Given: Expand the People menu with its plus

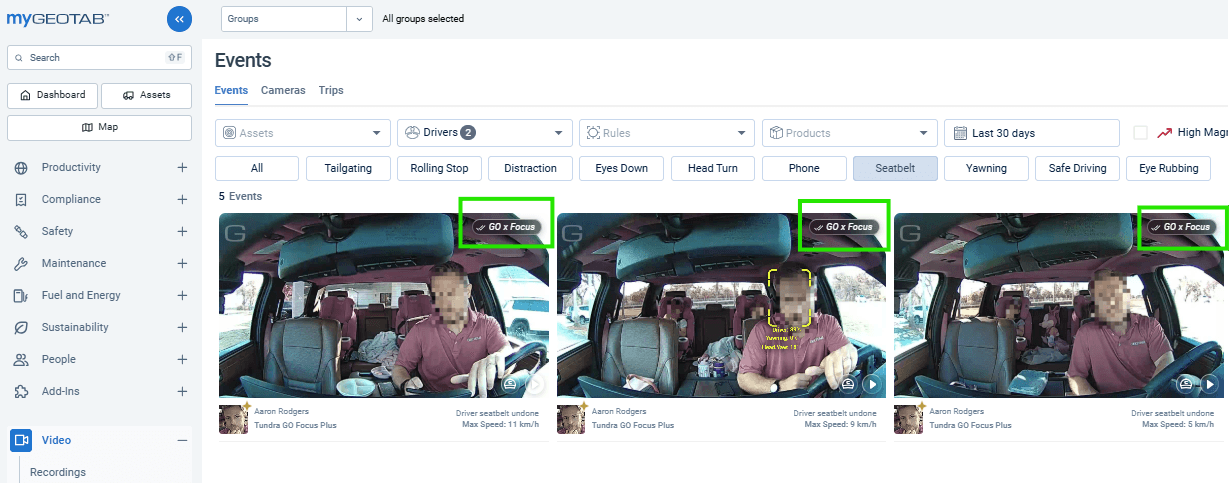Looking at the screenshot, I should click(x=182, y=360).
